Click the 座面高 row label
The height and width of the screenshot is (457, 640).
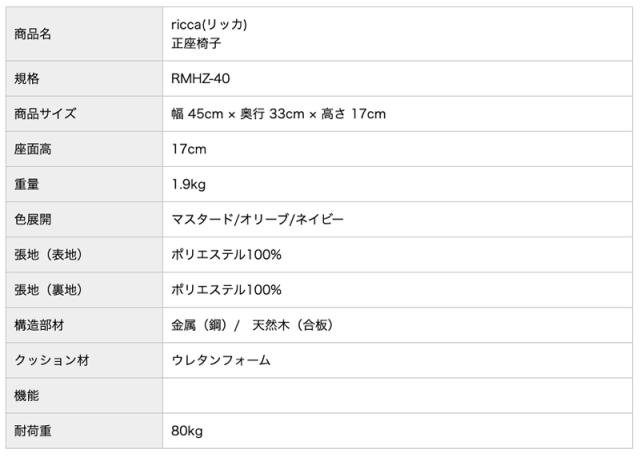[33, 149]
